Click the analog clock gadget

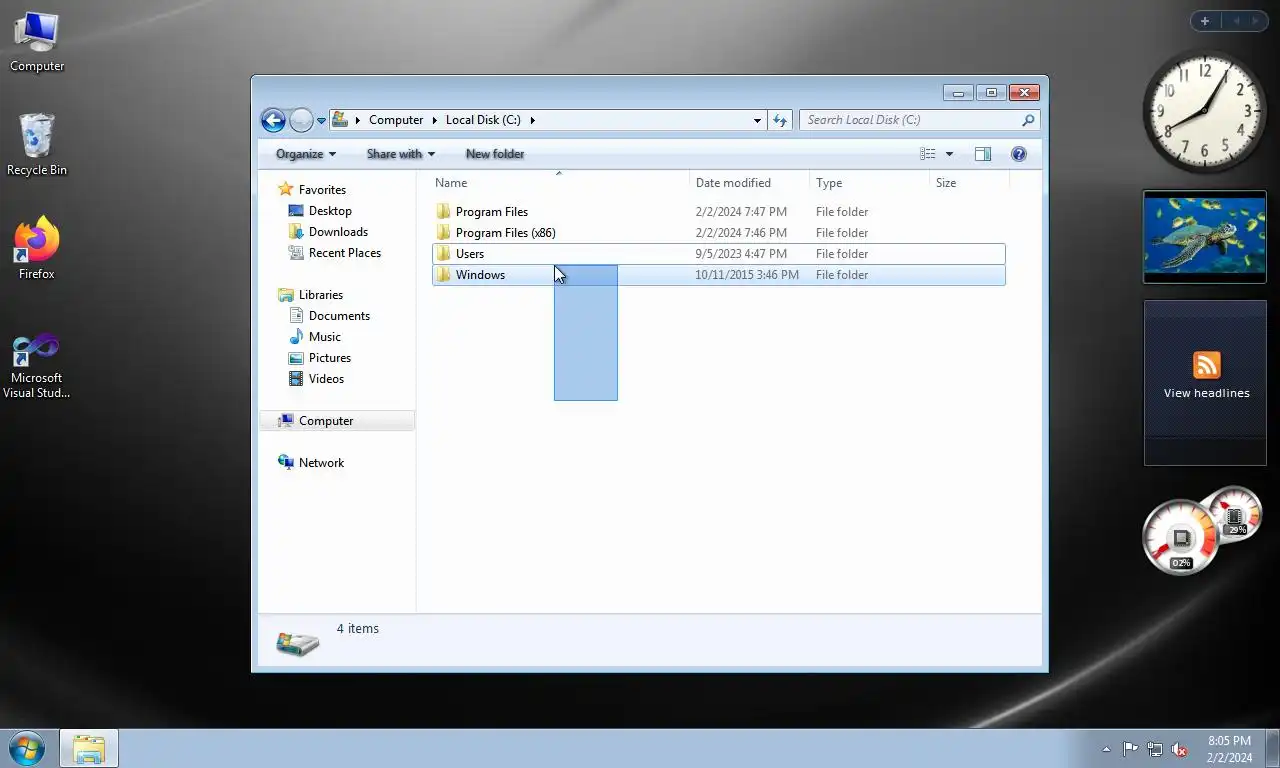pos(1204,112)
